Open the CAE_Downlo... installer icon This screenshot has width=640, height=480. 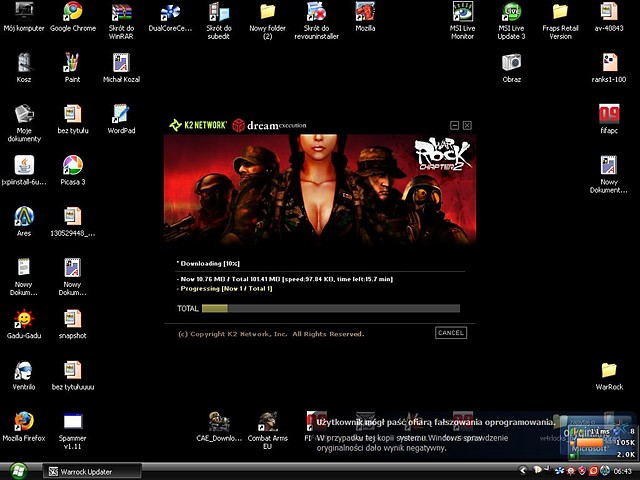tap(219, 427)
